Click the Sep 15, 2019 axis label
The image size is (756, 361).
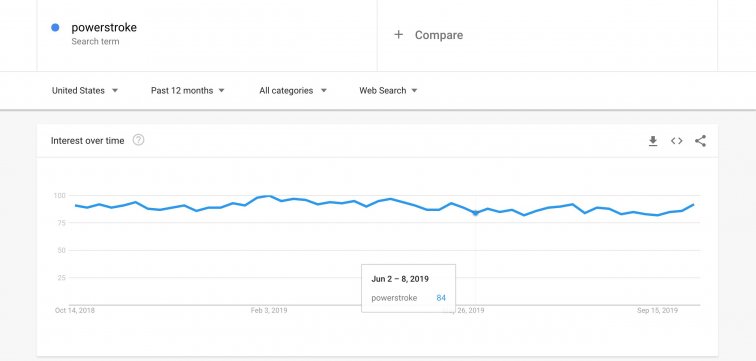coord(657,310)
